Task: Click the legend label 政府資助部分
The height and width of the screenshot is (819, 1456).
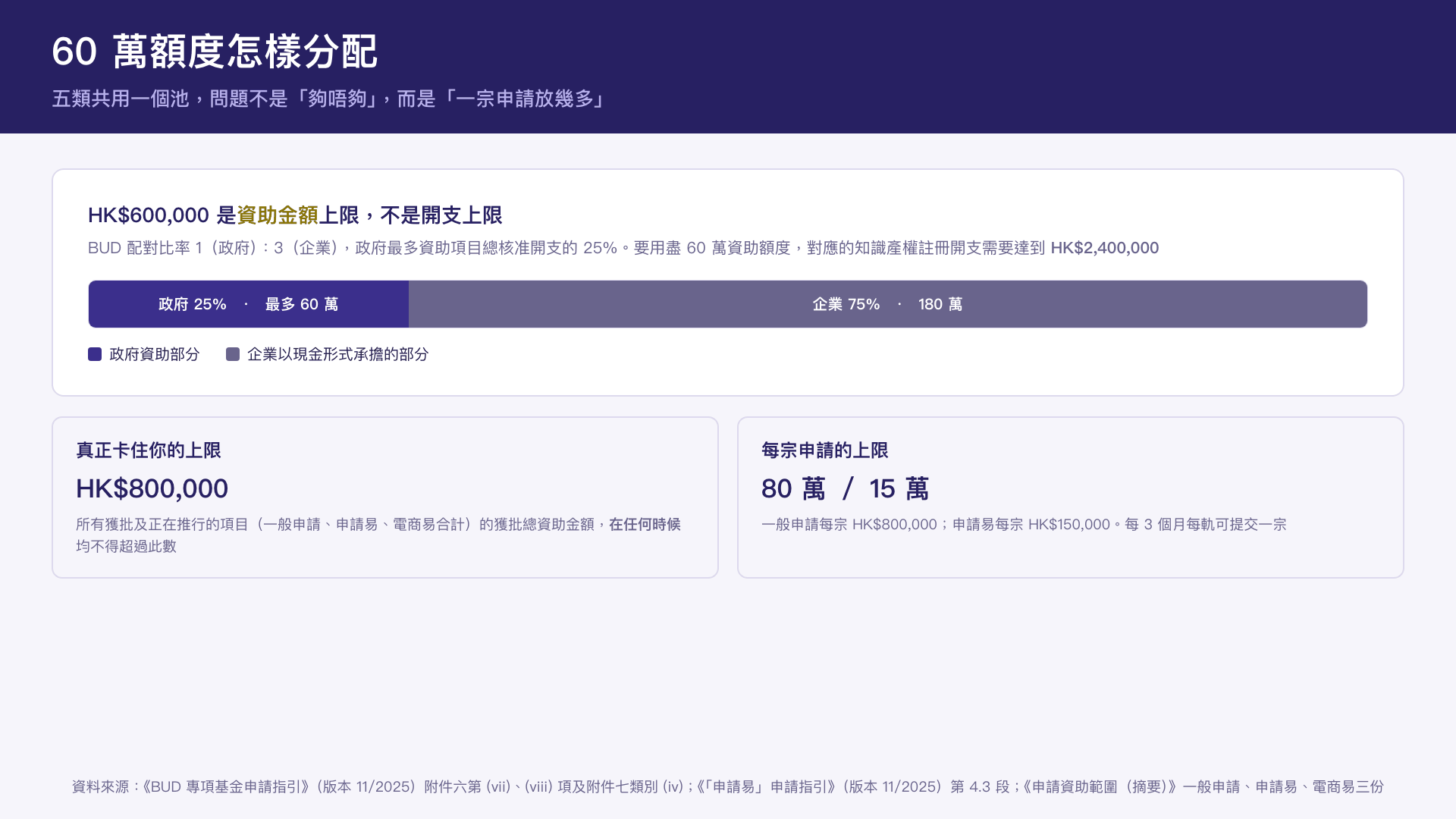Action: [x=154, y=354]
